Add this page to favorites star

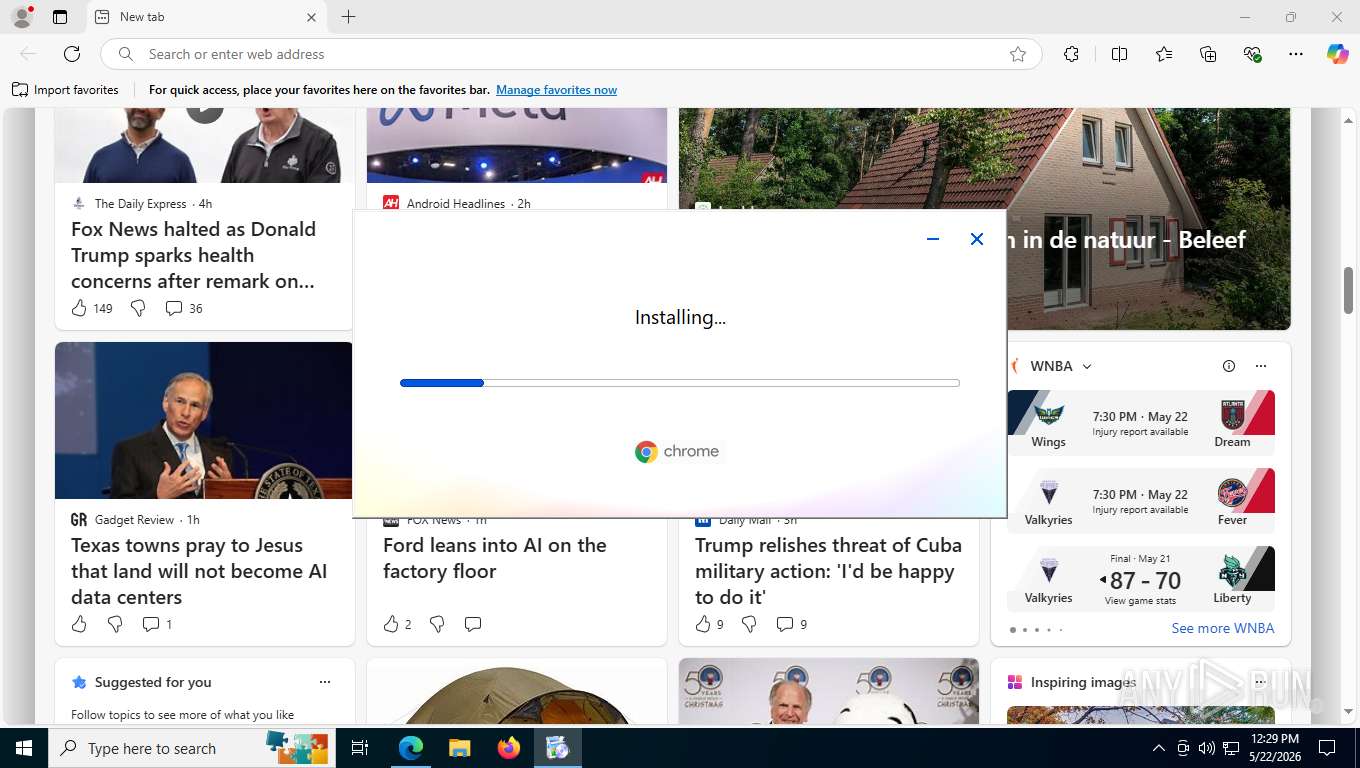(x=1018, y=54)
